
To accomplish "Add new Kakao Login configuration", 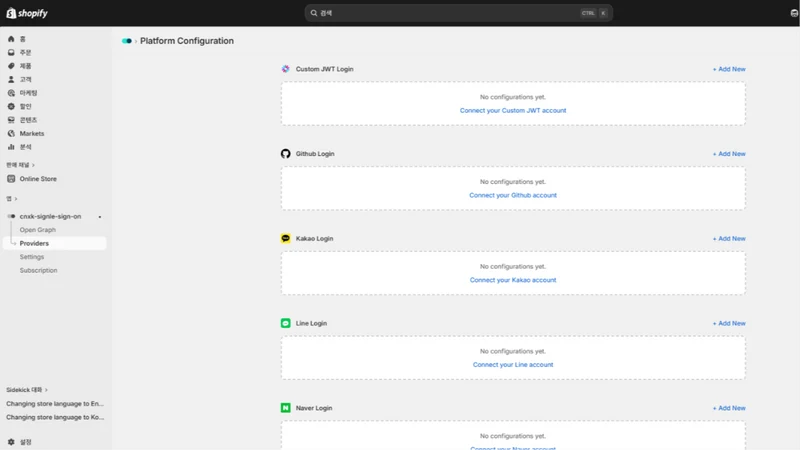I will [x=729, y=238].
